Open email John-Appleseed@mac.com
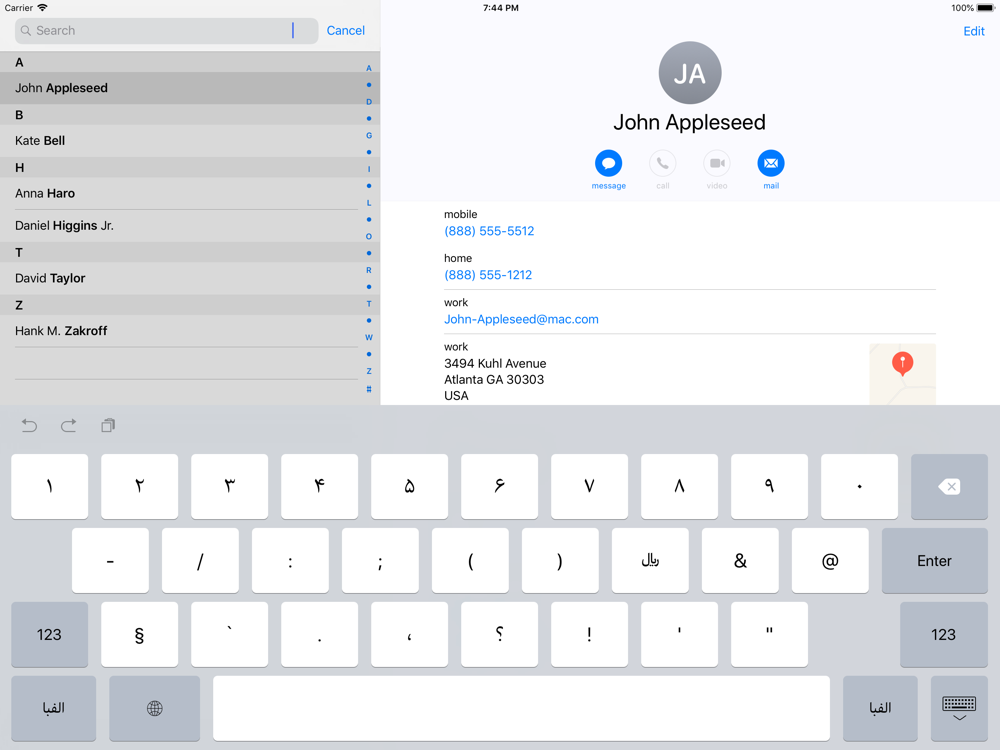 521,319
